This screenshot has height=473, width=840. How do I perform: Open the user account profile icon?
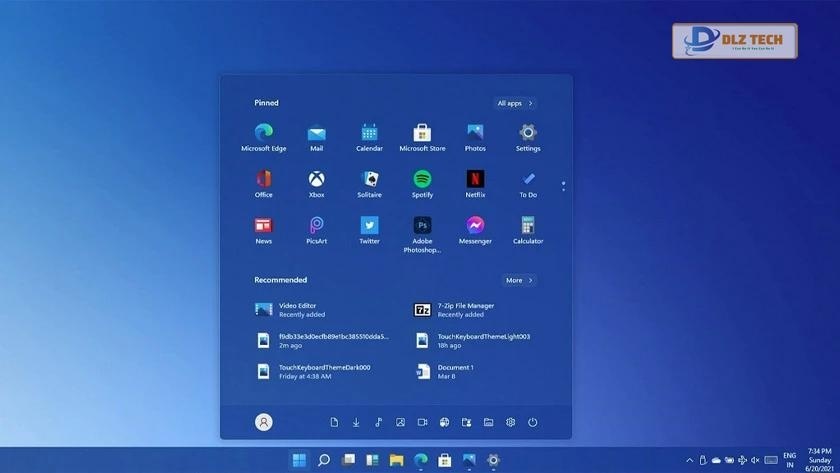tap(264, 422)
